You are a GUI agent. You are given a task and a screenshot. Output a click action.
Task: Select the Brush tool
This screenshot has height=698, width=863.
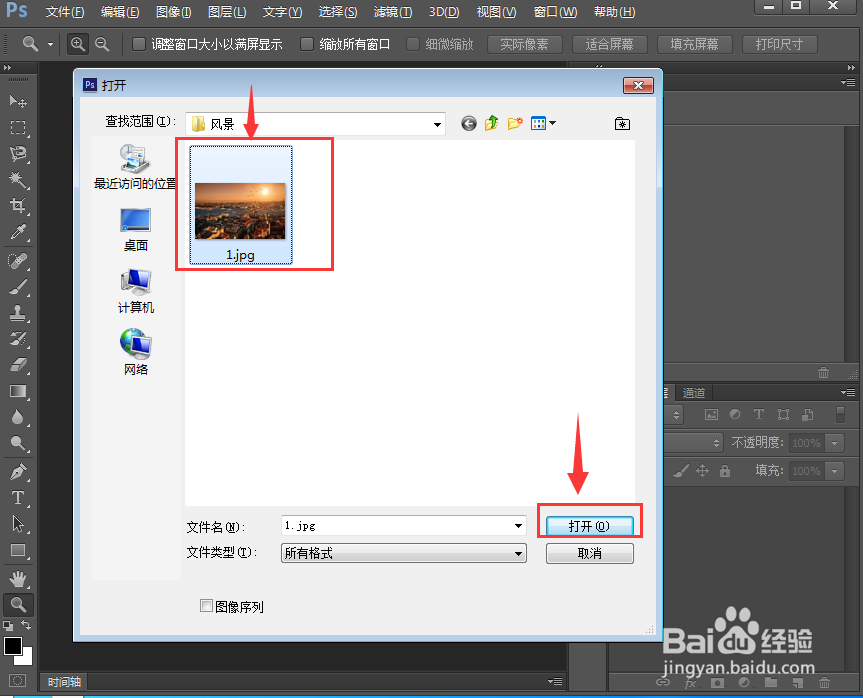click(18, 287)
